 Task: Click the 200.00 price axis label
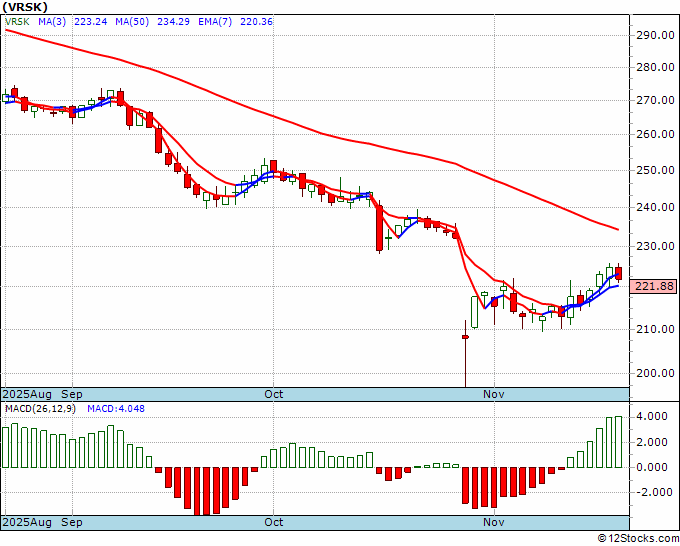655,373
